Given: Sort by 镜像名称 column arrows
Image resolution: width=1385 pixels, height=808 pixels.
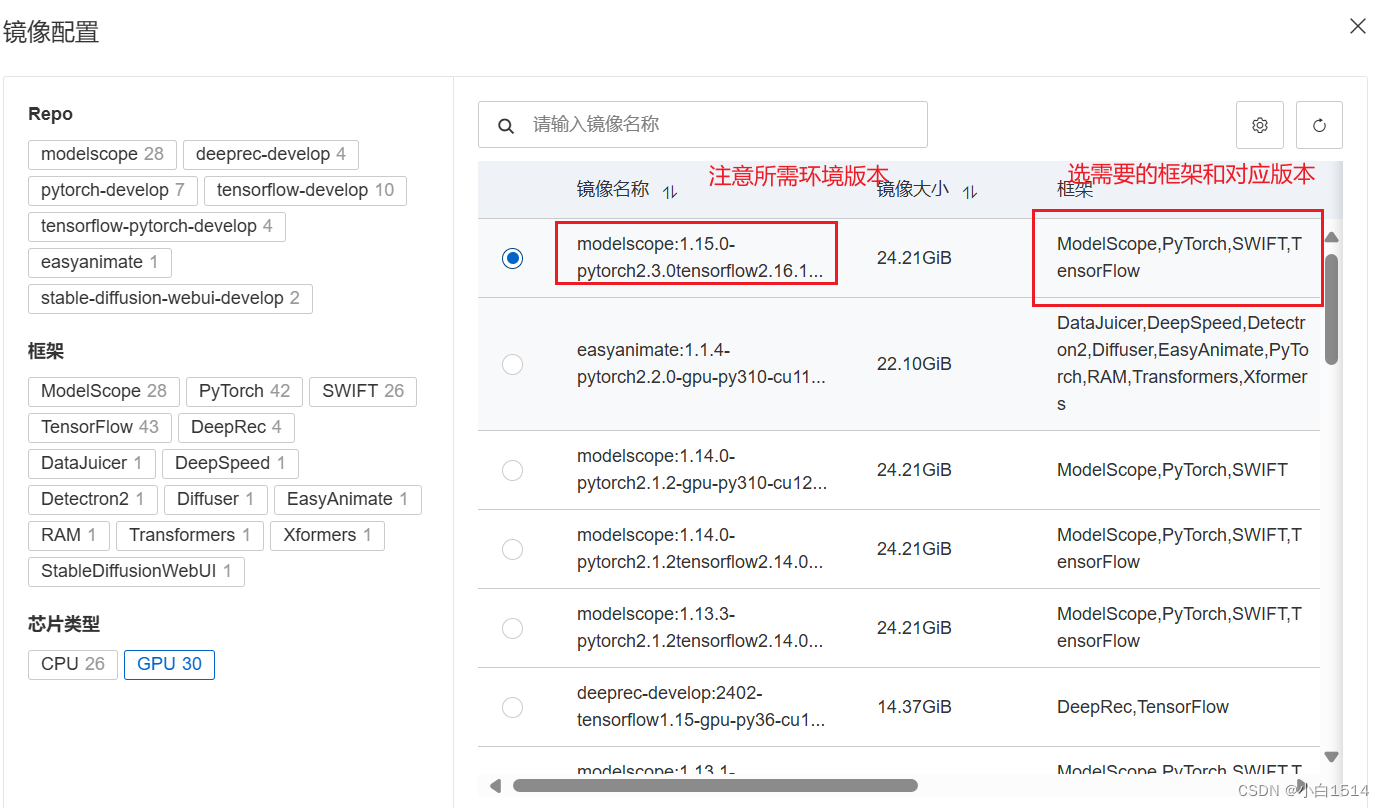Looking at the screenshot, I should point(670,192).
